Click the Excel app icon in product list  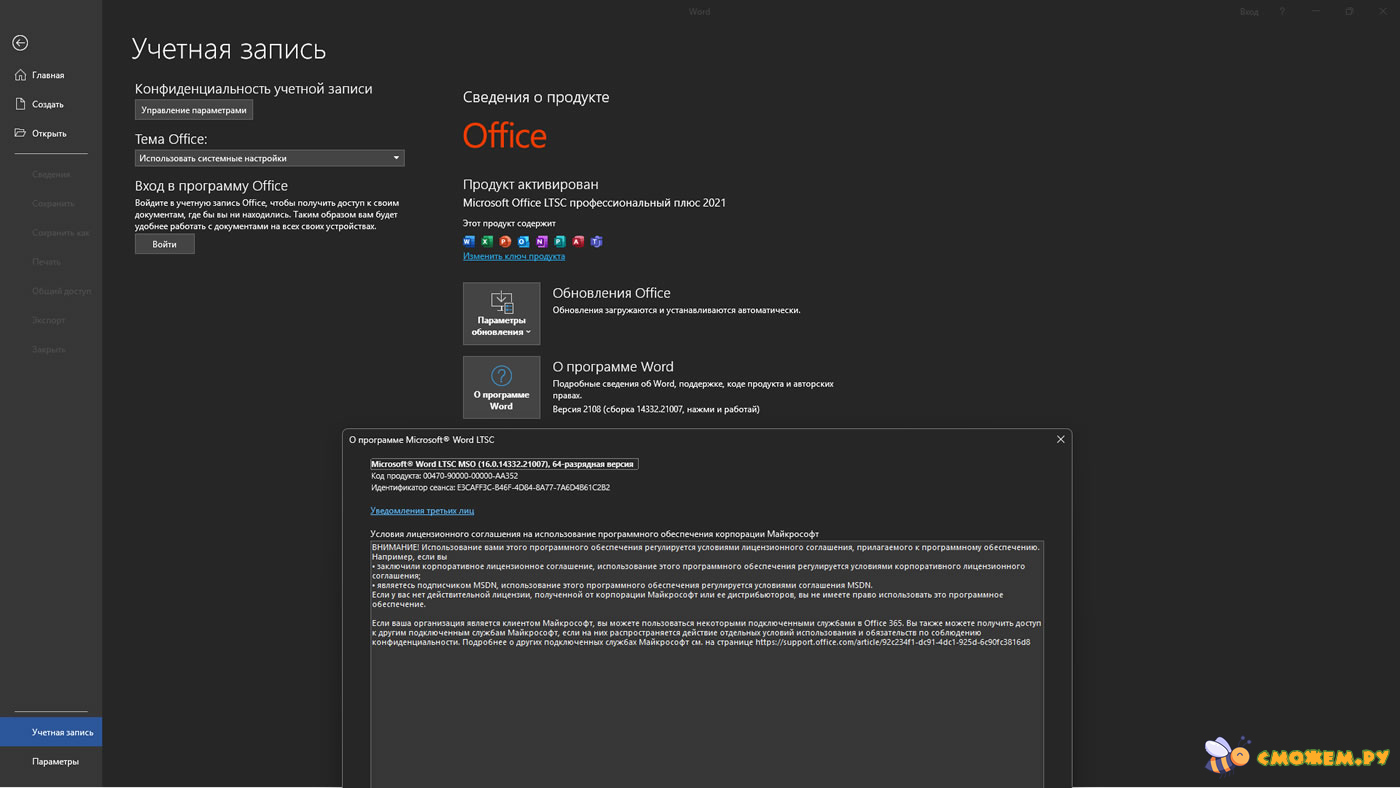click(x=487, y=241)
